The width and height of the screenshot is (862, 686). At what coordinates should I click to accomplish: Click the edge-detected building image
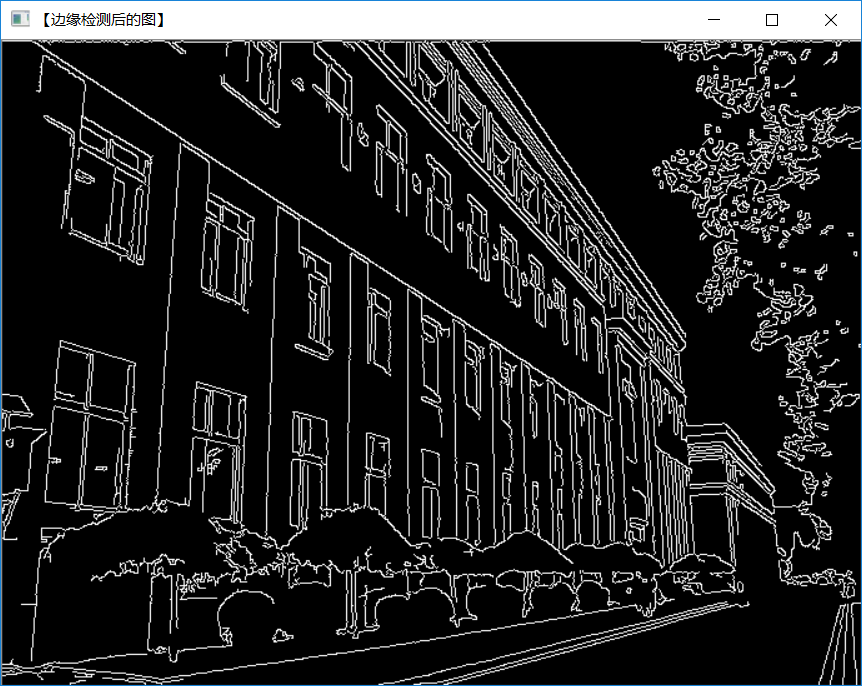(x=431, y=363)
